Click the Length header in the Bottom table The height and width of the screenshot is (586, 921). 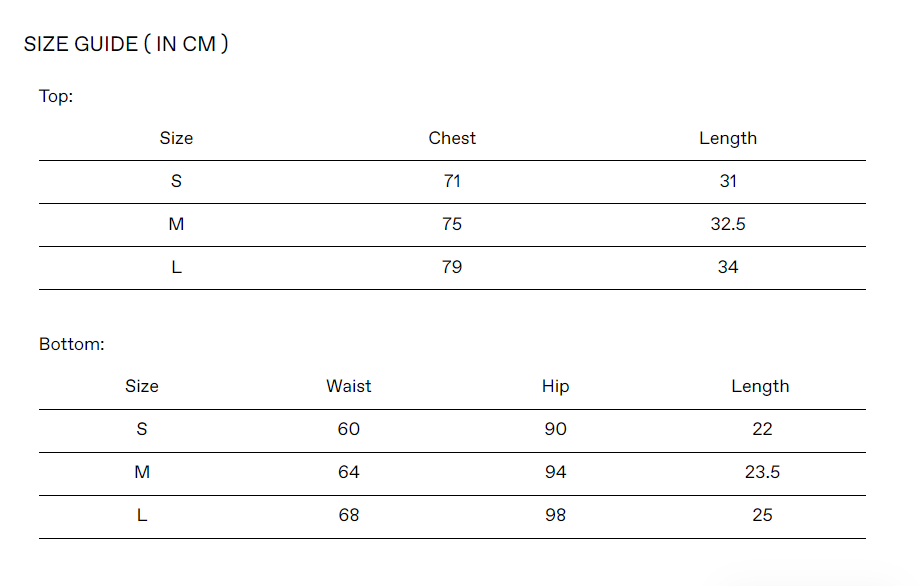760,386
